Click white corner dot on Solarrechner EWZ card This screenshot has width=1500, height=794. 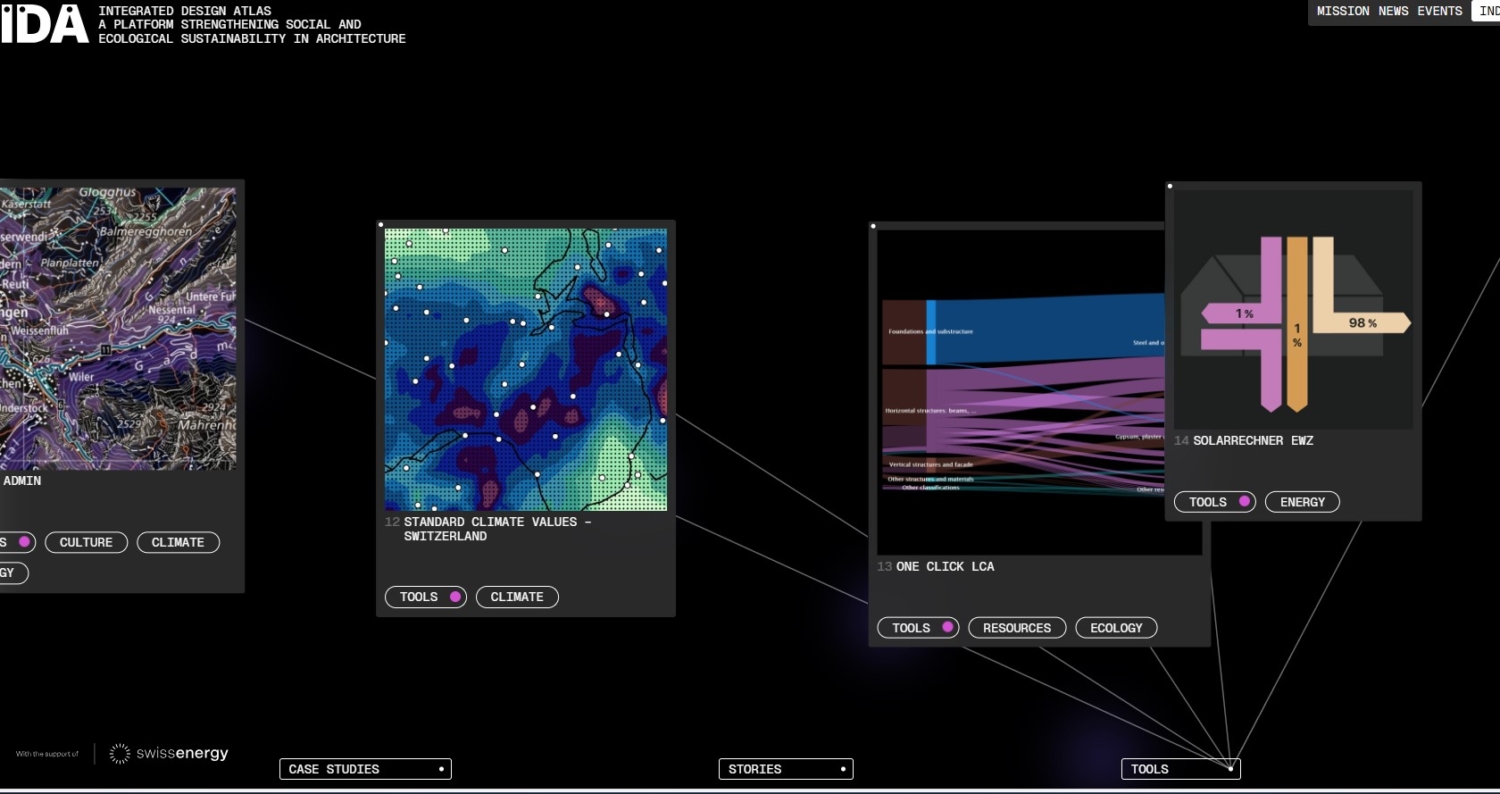(x=1170, y=186)
